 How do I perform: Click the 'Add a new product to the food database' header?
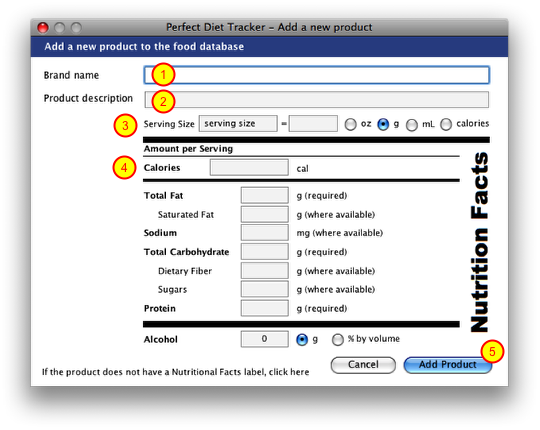click(x=144, y=46)
